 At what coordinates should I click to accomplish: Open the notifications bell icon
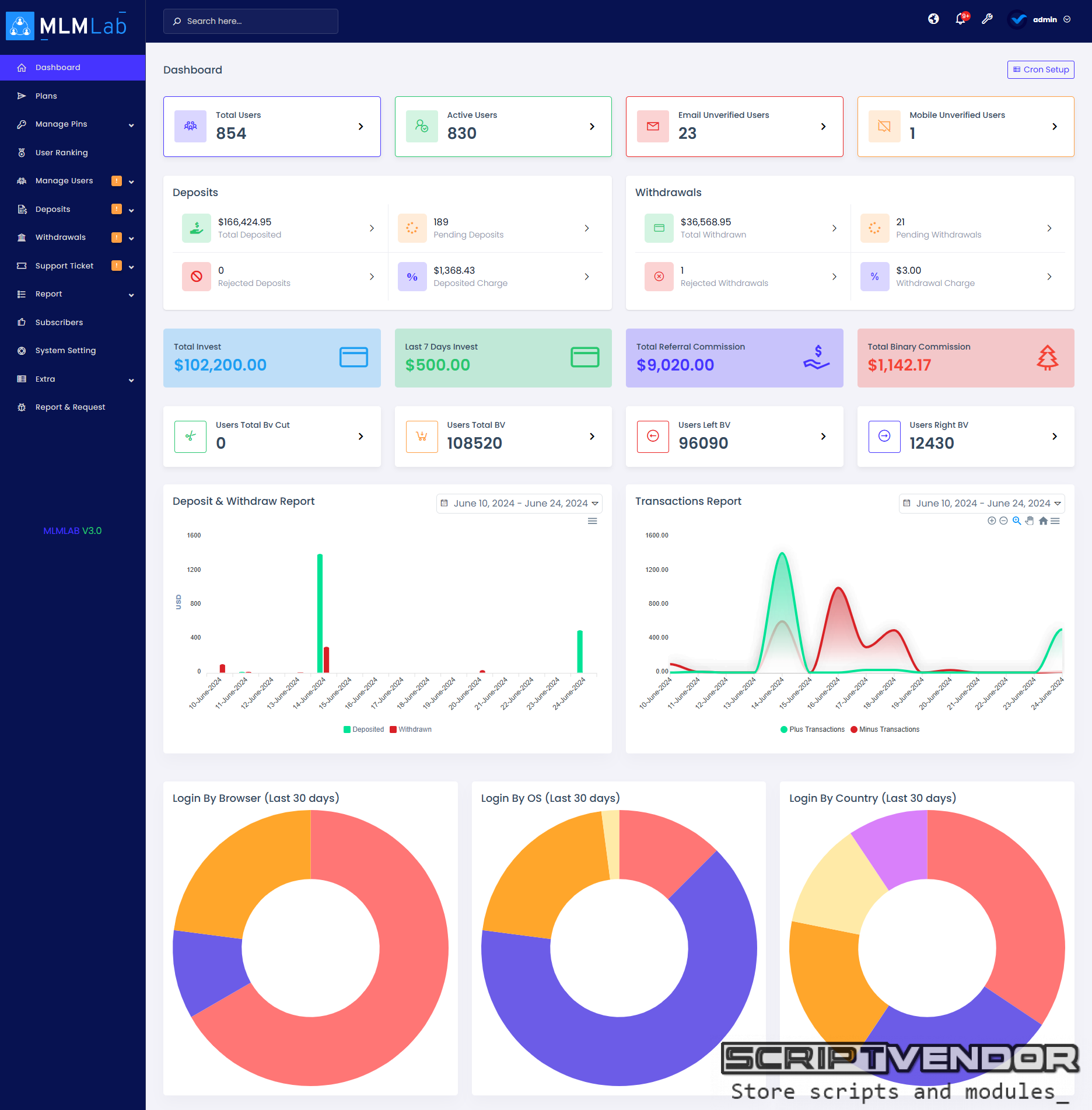(x=961, y=19)
